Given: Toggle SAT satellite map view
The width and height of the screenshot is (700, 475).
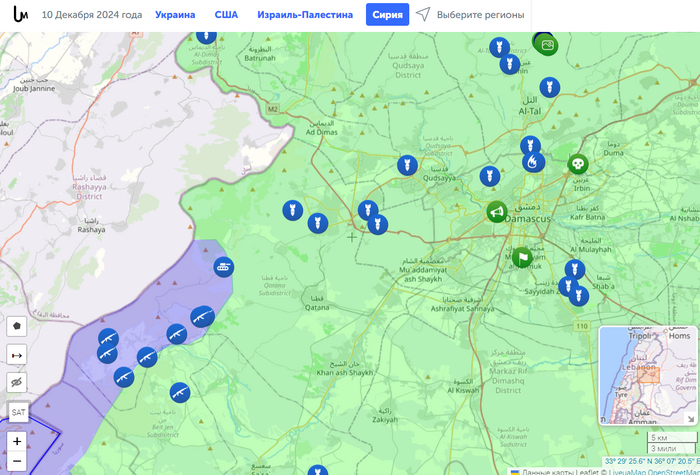Looking at the screenshot, I should pos(17,412).
